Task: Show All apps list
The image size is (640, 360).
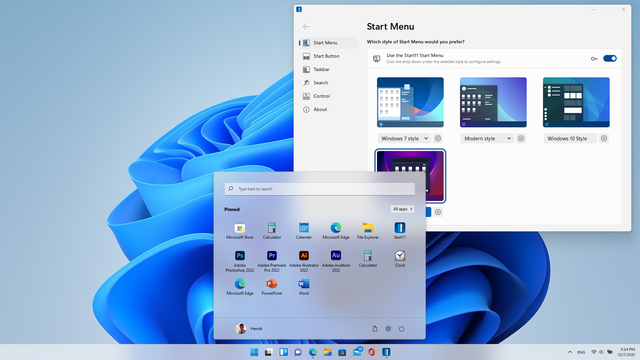Action: [x=402, y=209]
